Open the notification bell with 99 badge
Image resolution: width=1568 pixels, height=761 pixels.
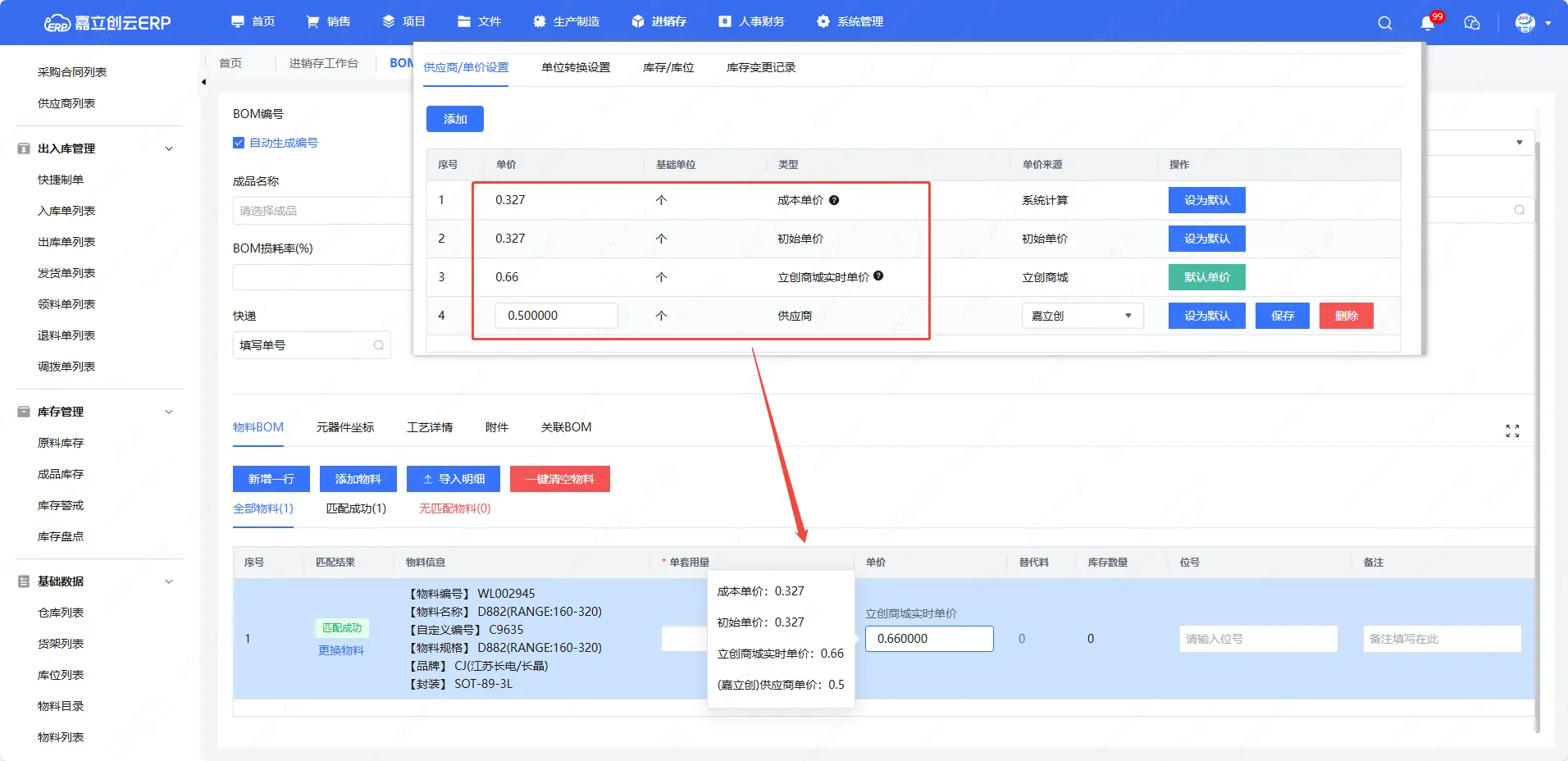(x=1428, y=23)
